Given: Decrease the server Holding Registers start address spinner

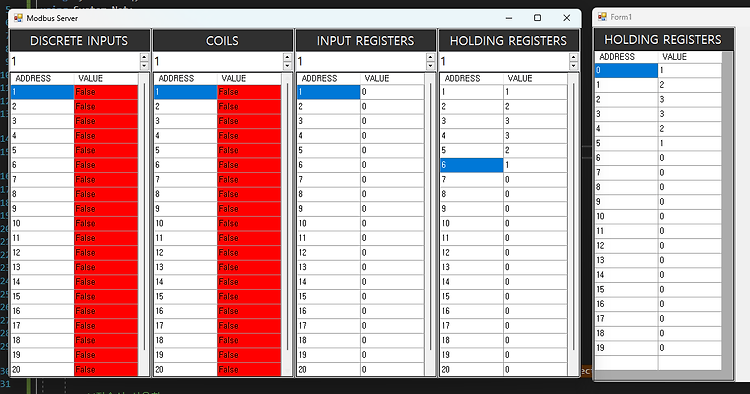Looking at the screenshot, I should 574,66.
